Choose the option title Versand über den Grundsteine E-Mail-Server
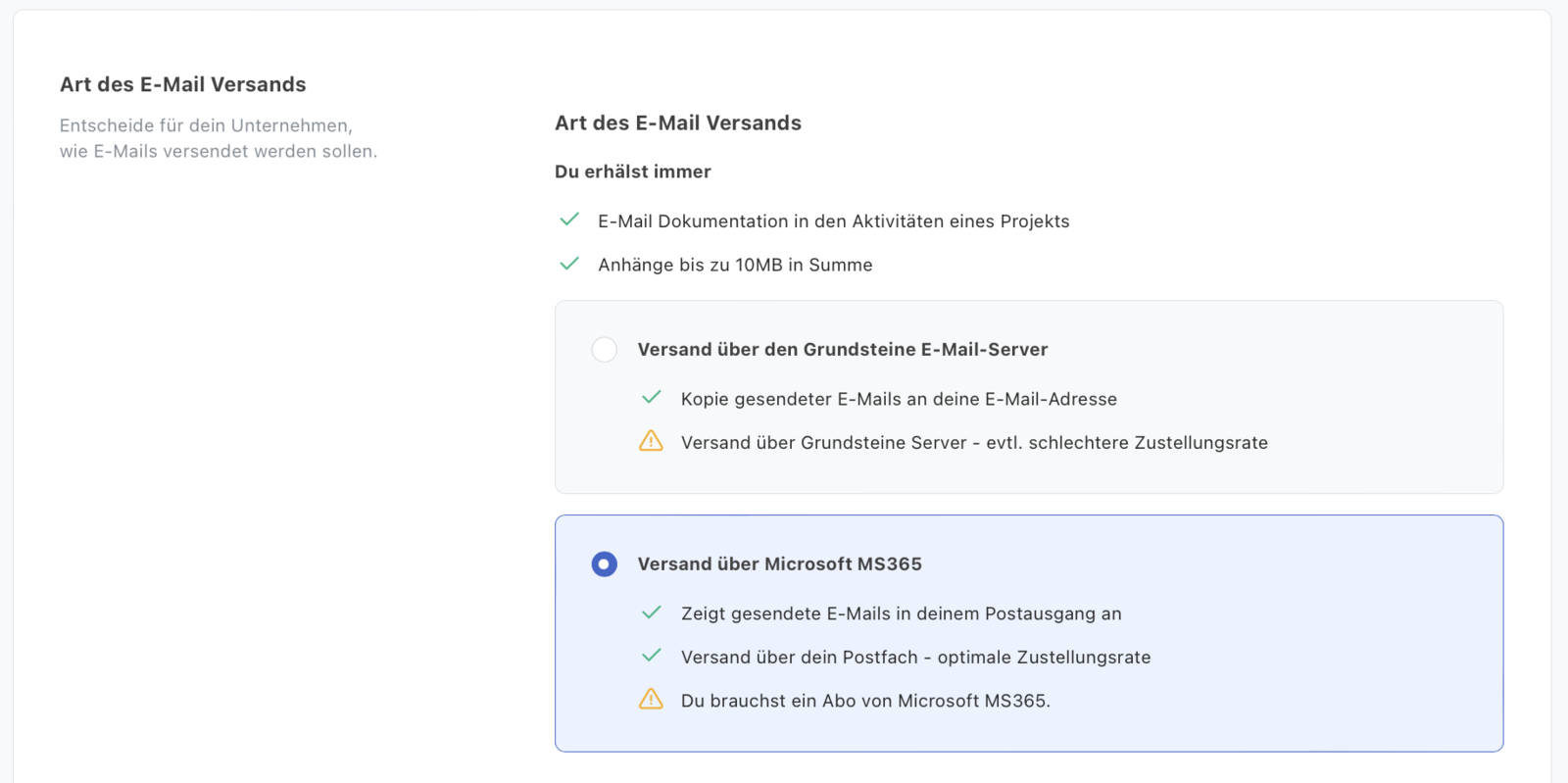The height and width of the screenshot is (783, 1568). 842,350
